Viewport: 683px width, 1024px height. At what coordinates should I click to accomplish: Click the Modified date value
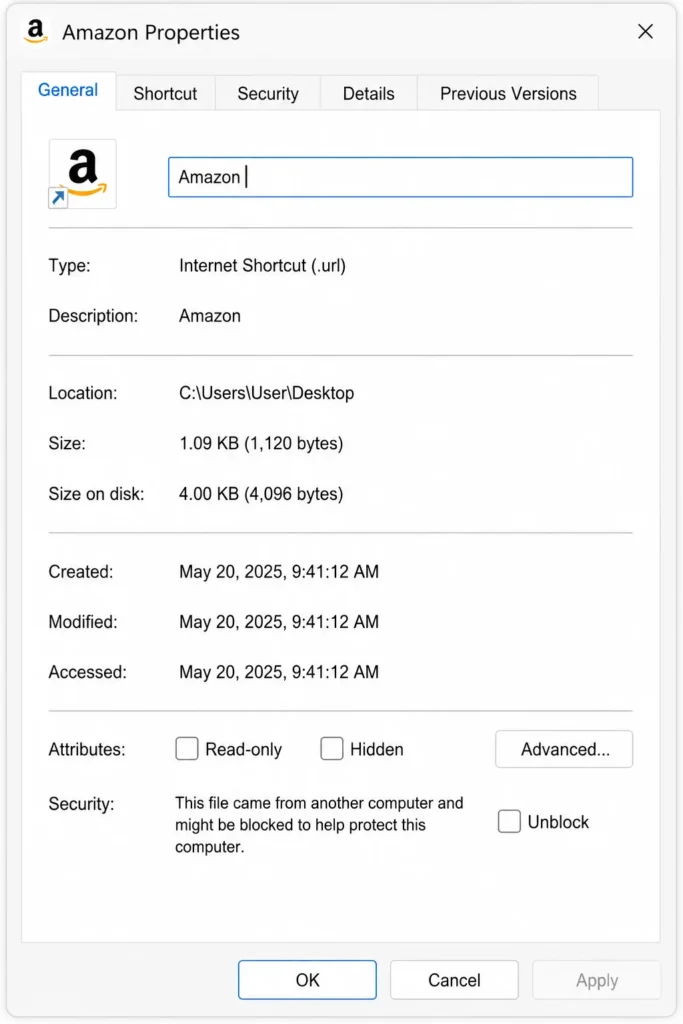pyautogui.click(x=279, y=621)
